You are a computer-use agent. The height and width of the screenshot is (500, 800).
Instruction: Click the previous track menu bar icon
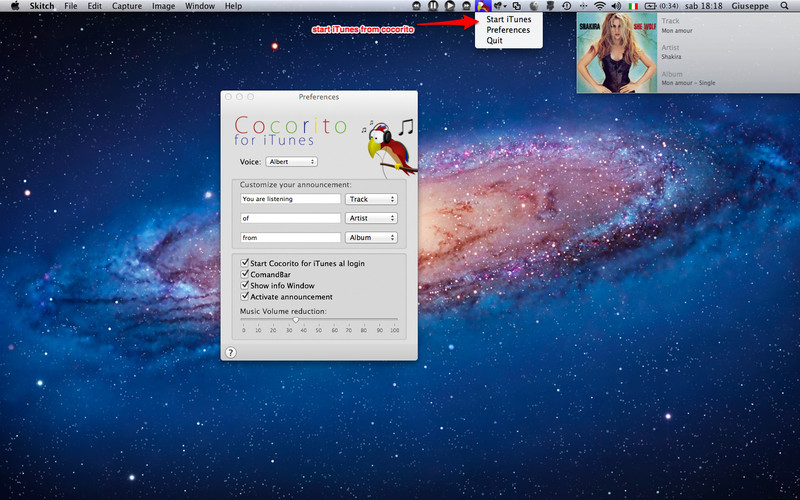pyautogui.click(x=416, y=6)
